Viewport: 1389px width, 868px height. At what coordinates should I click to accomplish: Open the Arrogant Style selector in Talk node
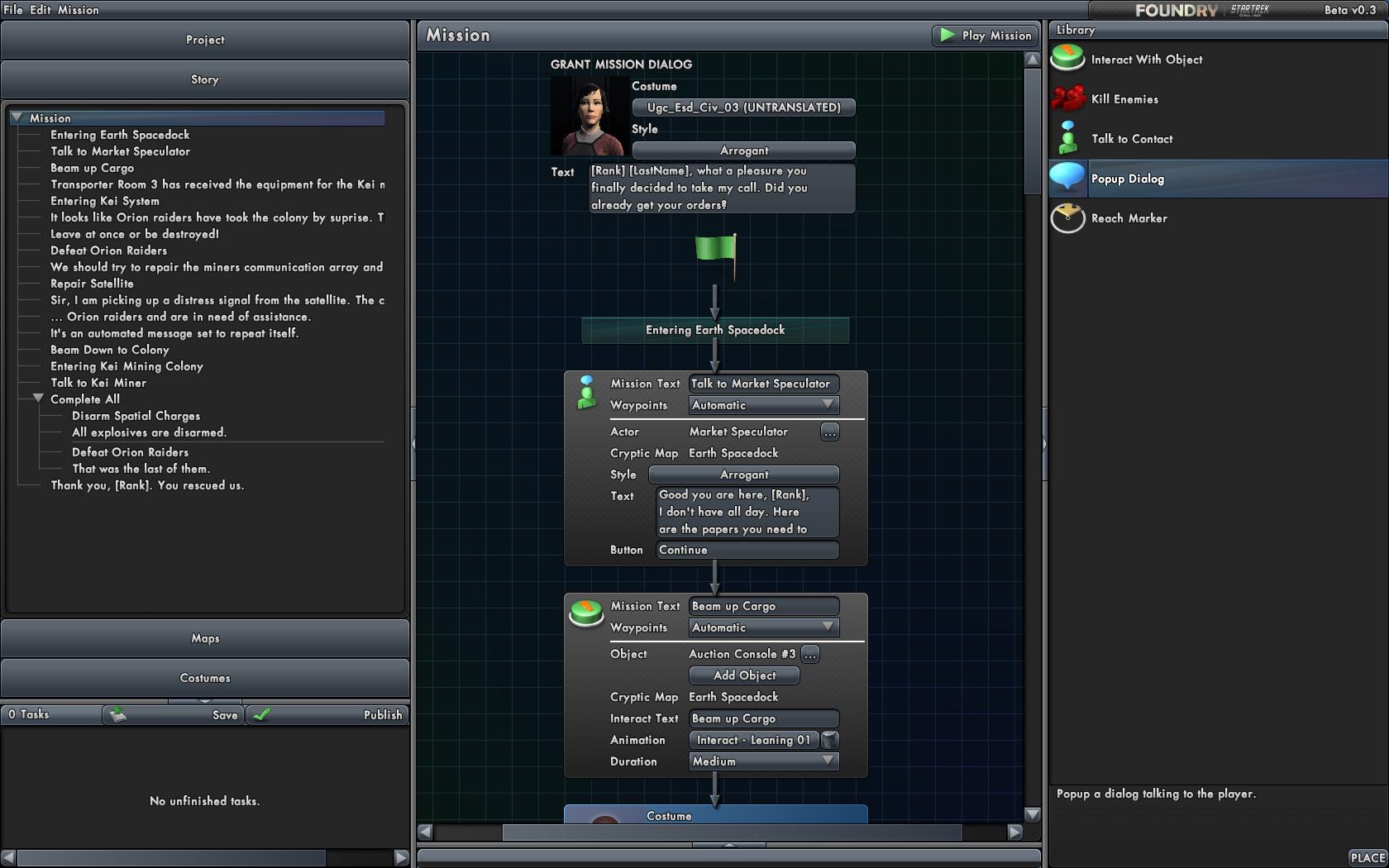coord(743,475)
